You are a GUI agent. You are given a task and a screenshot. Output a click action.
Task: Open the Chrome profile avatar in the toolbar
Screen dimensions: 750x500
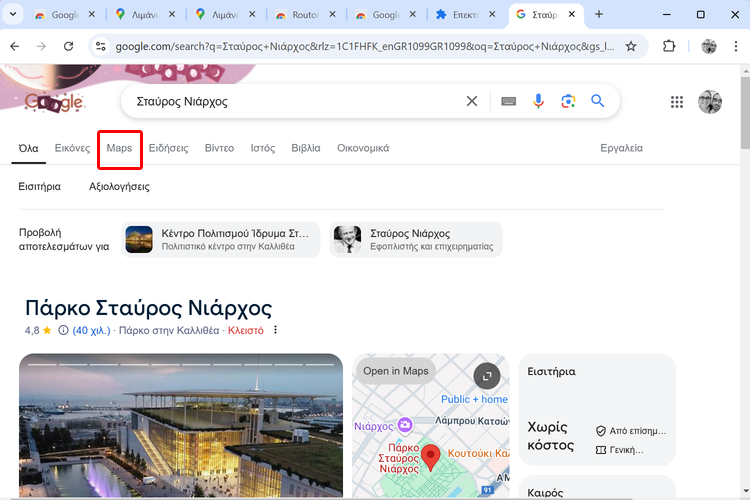(709, 46)
